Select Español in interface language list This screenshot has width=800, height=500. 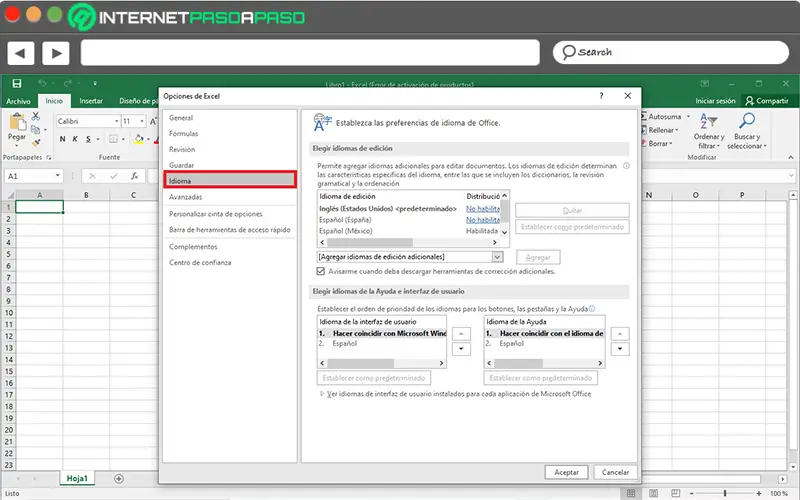tap(344, 344)
